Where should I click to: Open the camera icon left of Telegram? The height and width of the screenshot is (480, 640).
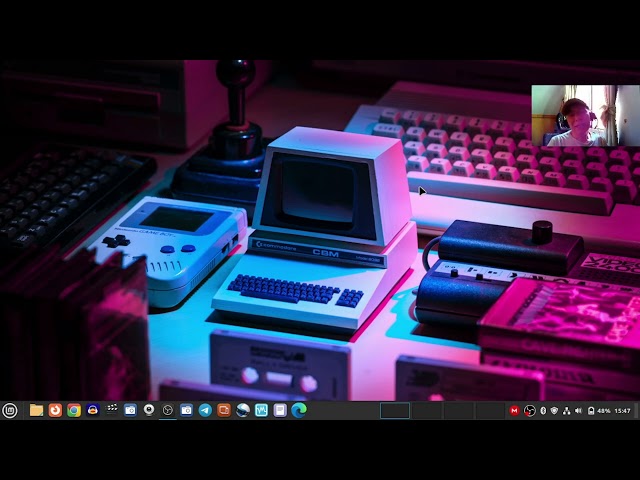click(187, 410)
